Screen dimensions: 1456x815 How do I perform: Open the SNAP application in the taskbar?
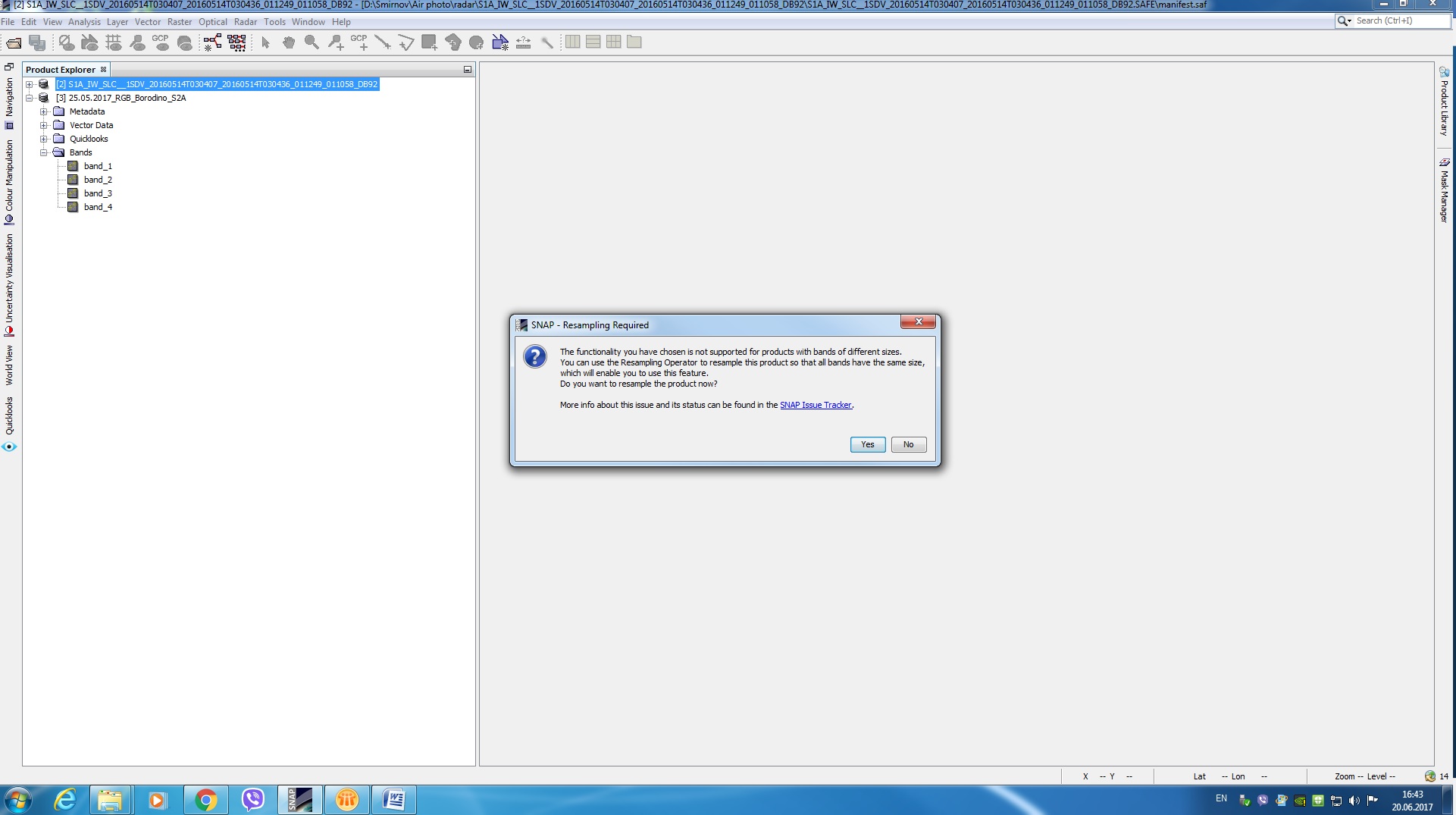300,800
